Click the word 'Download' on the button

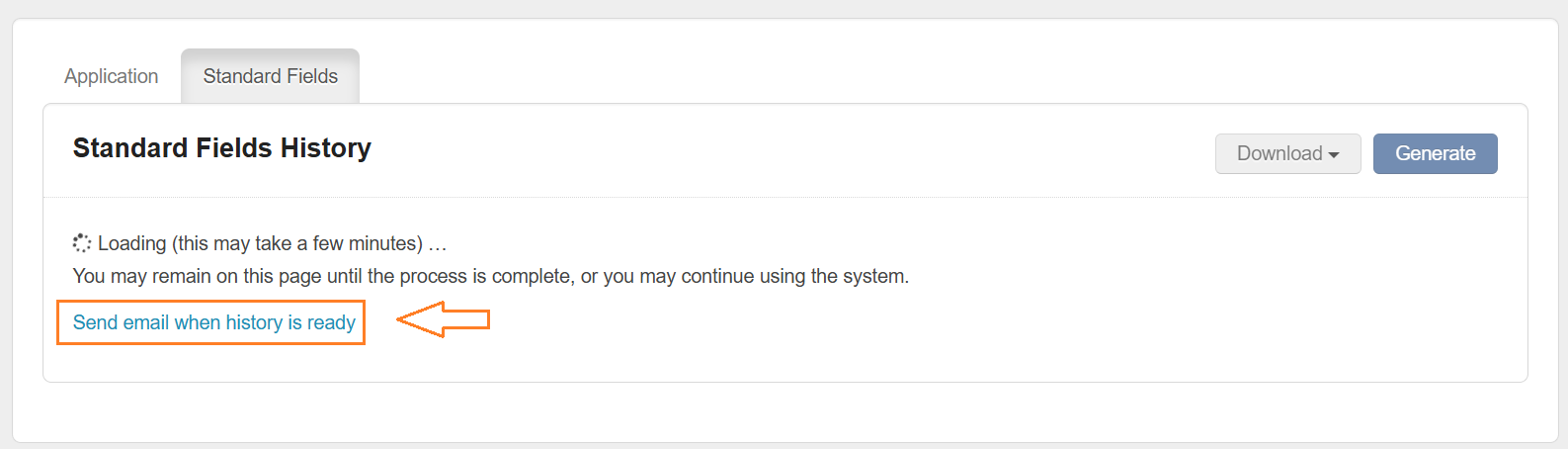pos(1279,154)
